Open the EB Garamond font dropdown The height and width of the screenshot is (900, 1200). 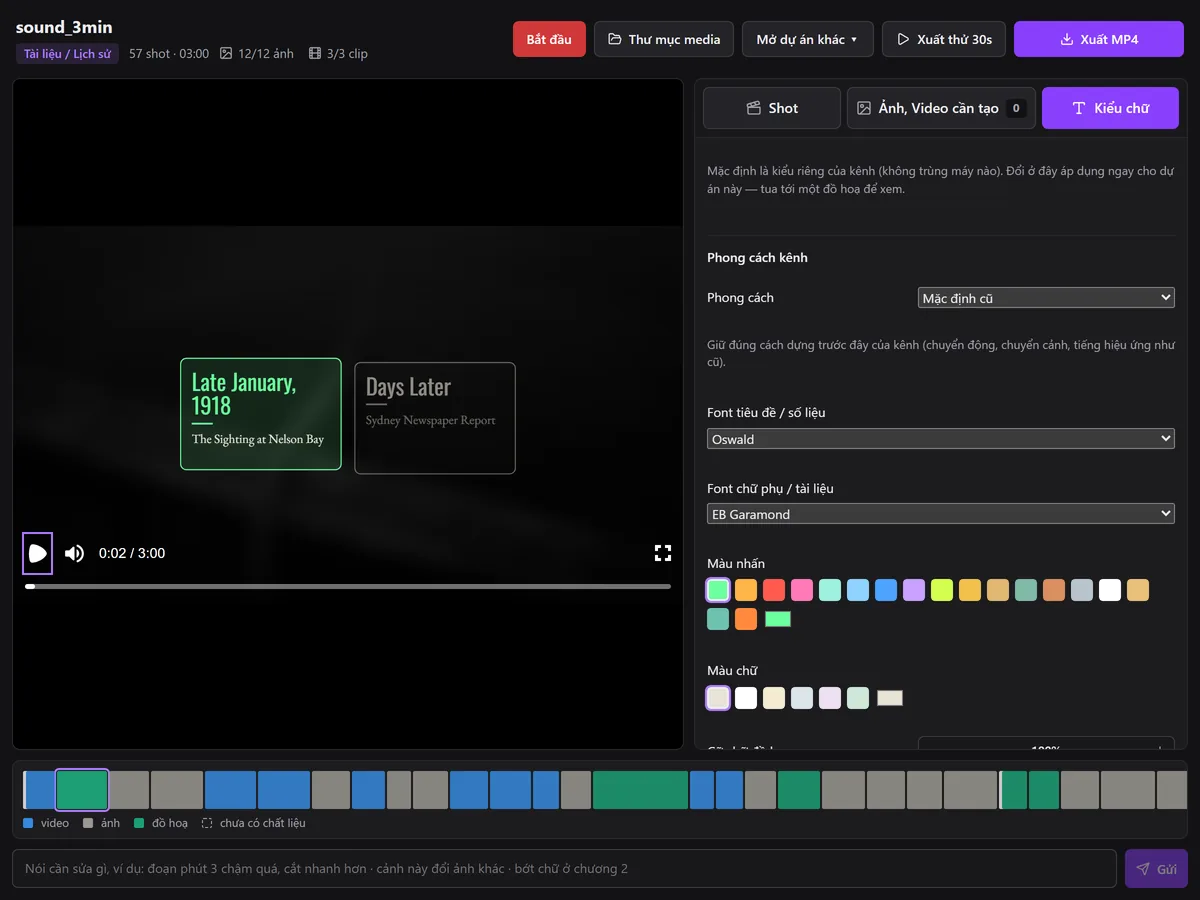941,514
